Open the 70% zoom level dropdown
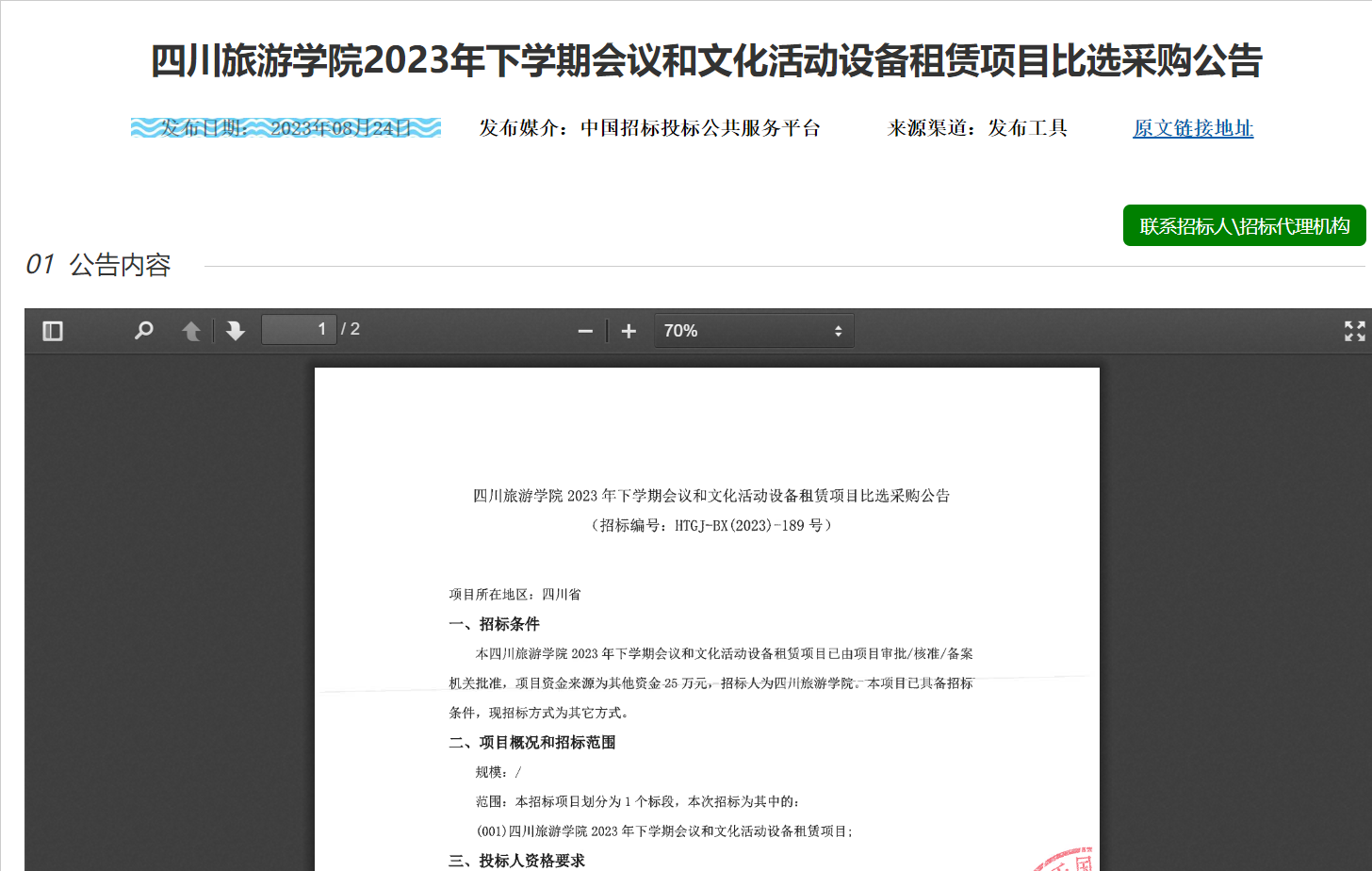Viewport: 1372px width, 871px height. pyautogui.click(x=754, y=331)
